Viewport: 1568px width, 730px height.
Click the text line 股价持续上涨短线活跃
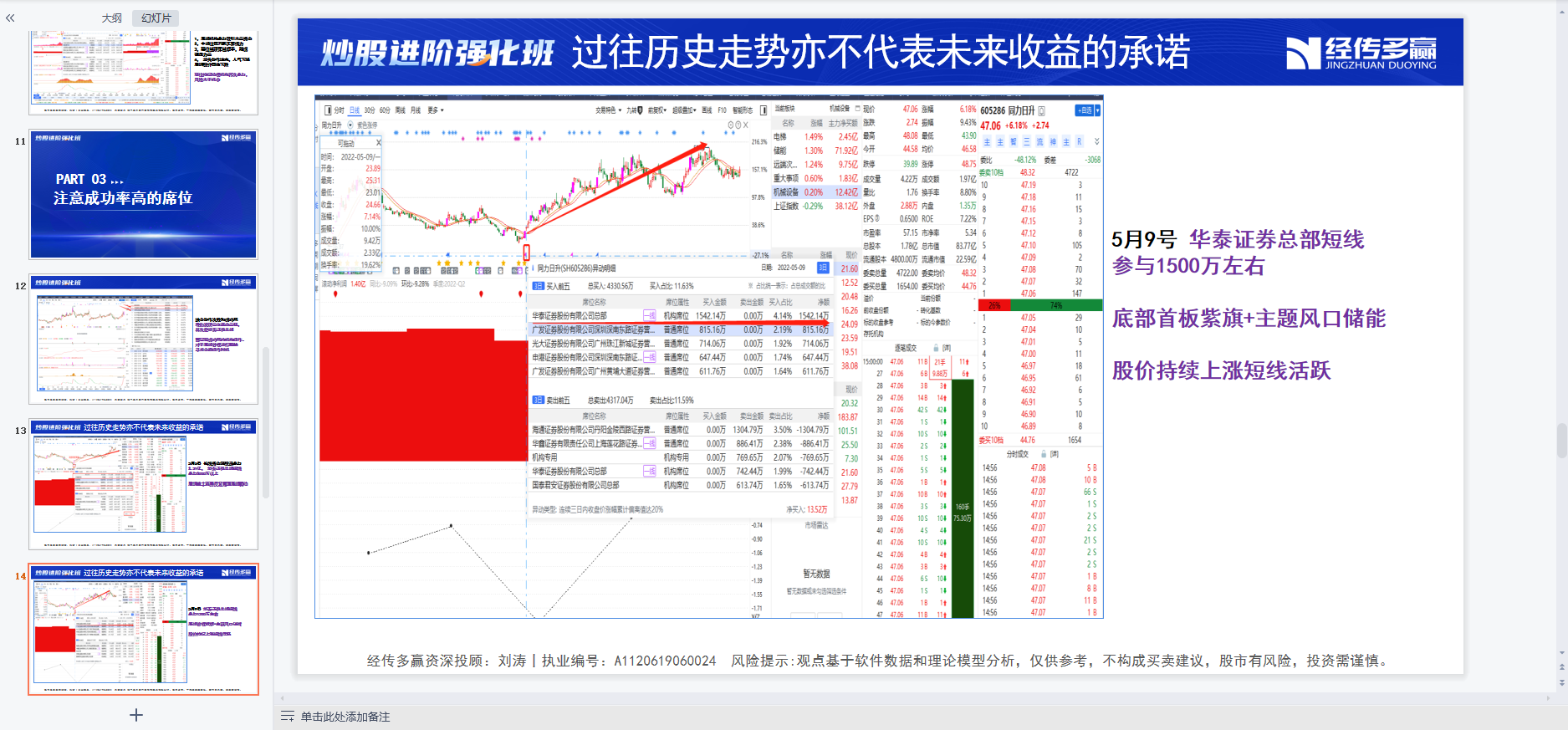(x=1221, y=370)
